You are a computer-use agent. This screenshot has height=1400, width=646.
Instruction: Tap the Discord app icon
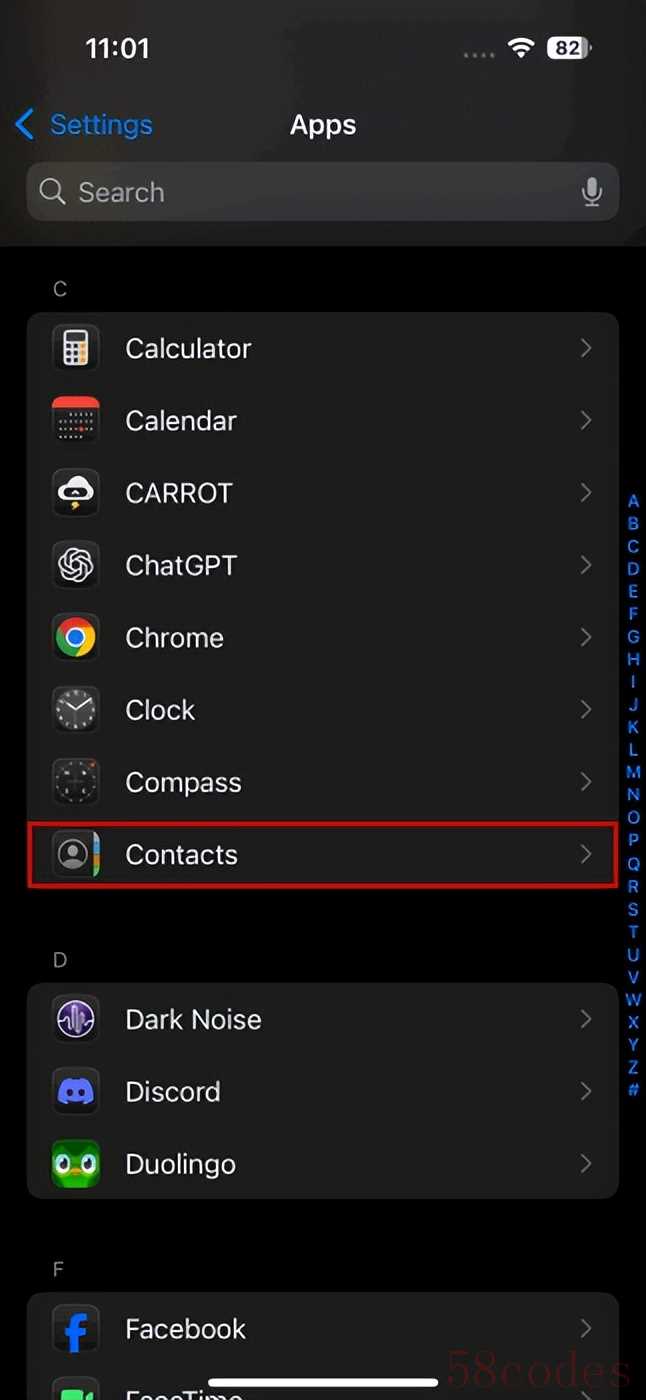pos(76,1092)
